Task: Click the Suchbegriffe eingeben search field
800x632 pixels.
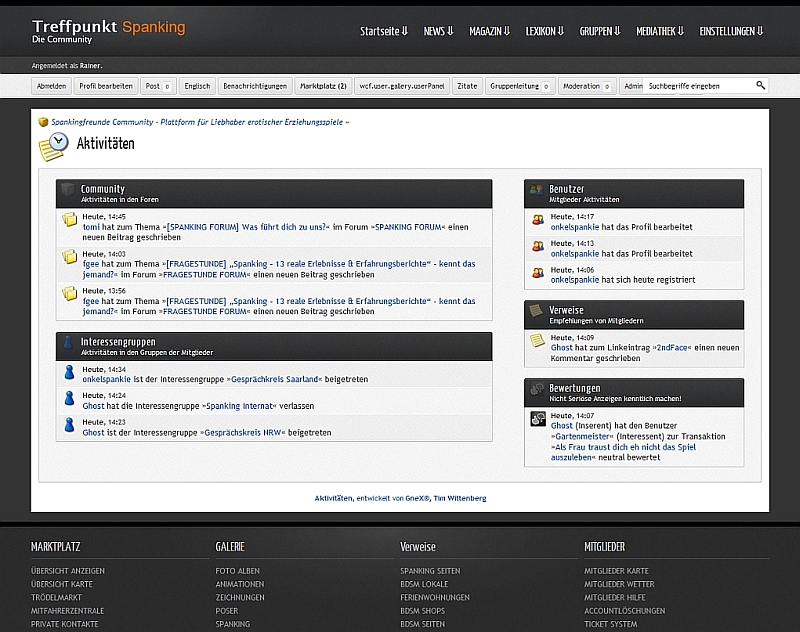Action: pos(698,86)
